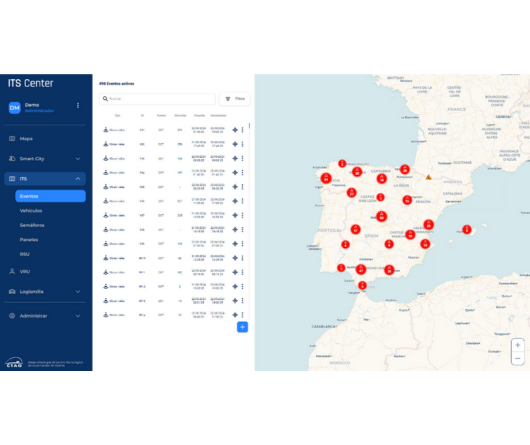
Task: Locate the first event on the map
Action: [x=235, y=130]
